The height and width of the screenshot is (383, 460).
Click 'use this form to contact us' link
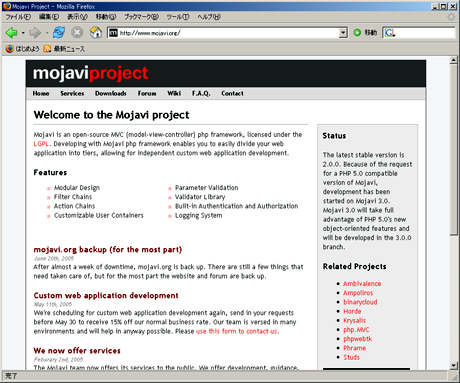click(x=237, y=331)
